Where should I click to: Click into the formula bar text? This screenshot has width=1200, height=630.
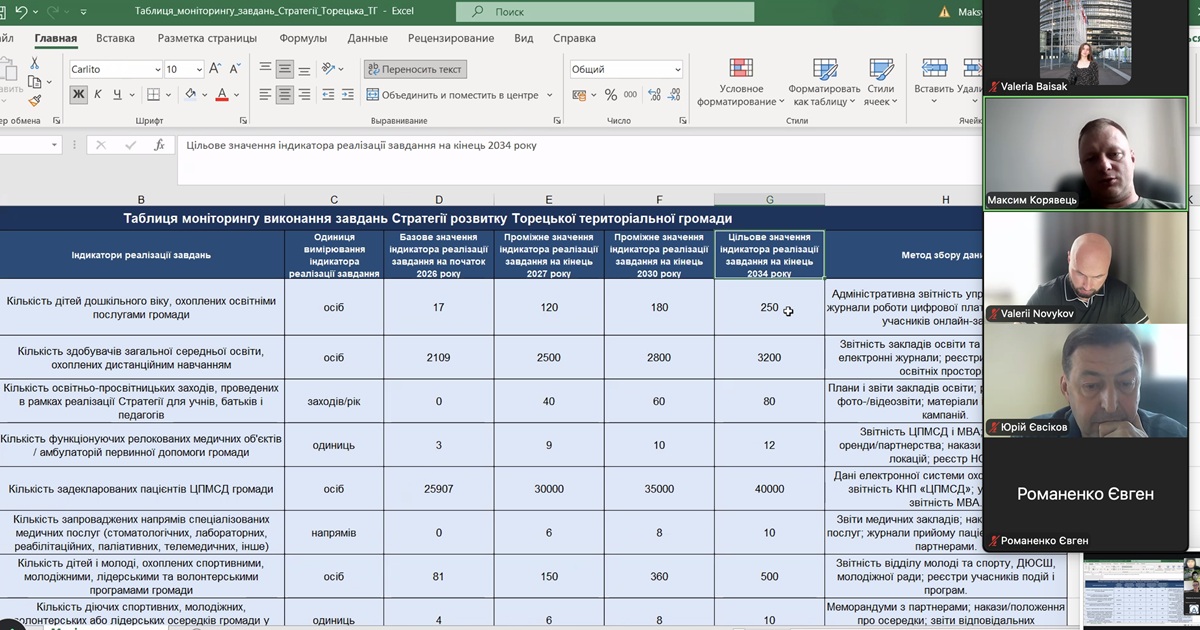pyautogui.click(x=361, y=145)
